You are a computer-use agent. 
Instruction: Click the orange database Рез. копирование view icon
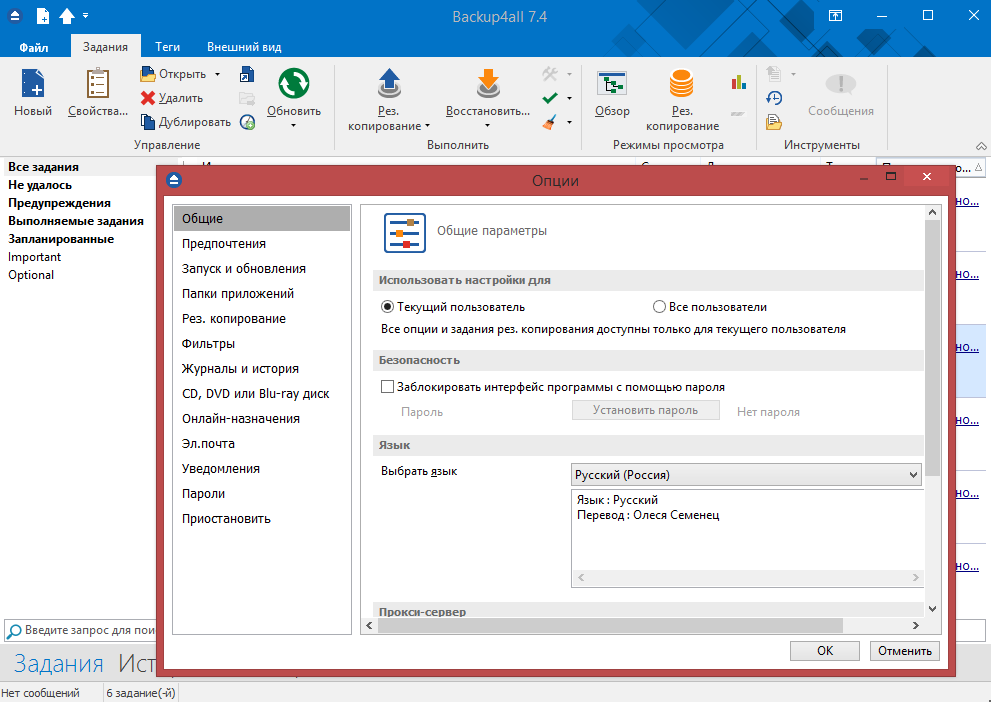click(x=681, y=83)
